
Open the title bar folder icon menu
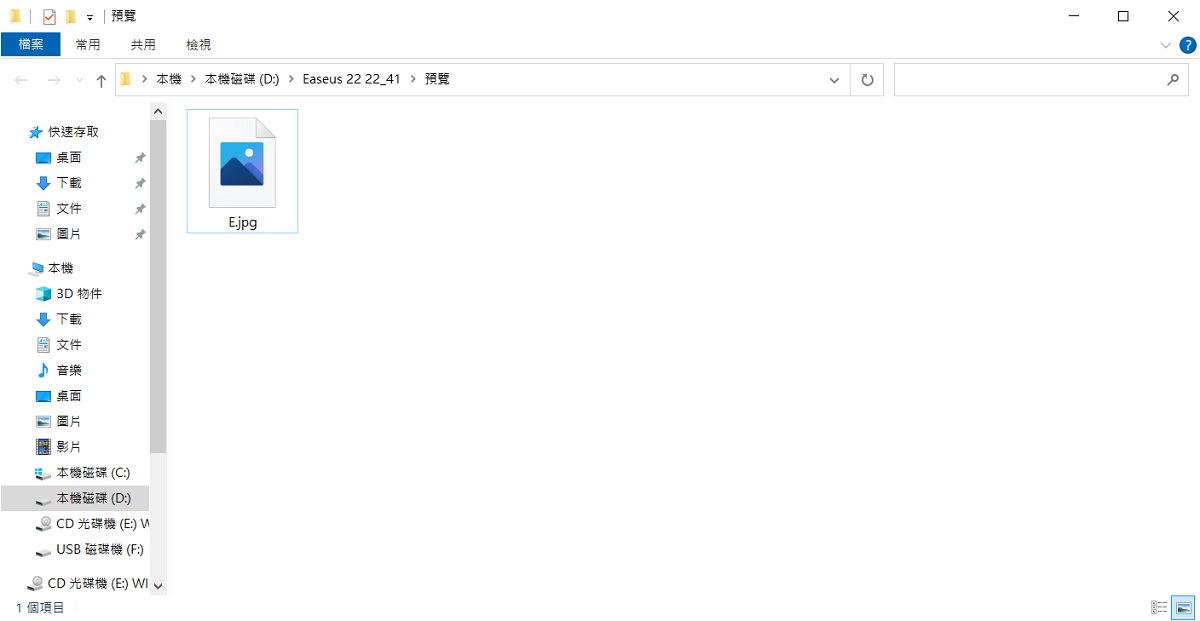tap(15, 16)
